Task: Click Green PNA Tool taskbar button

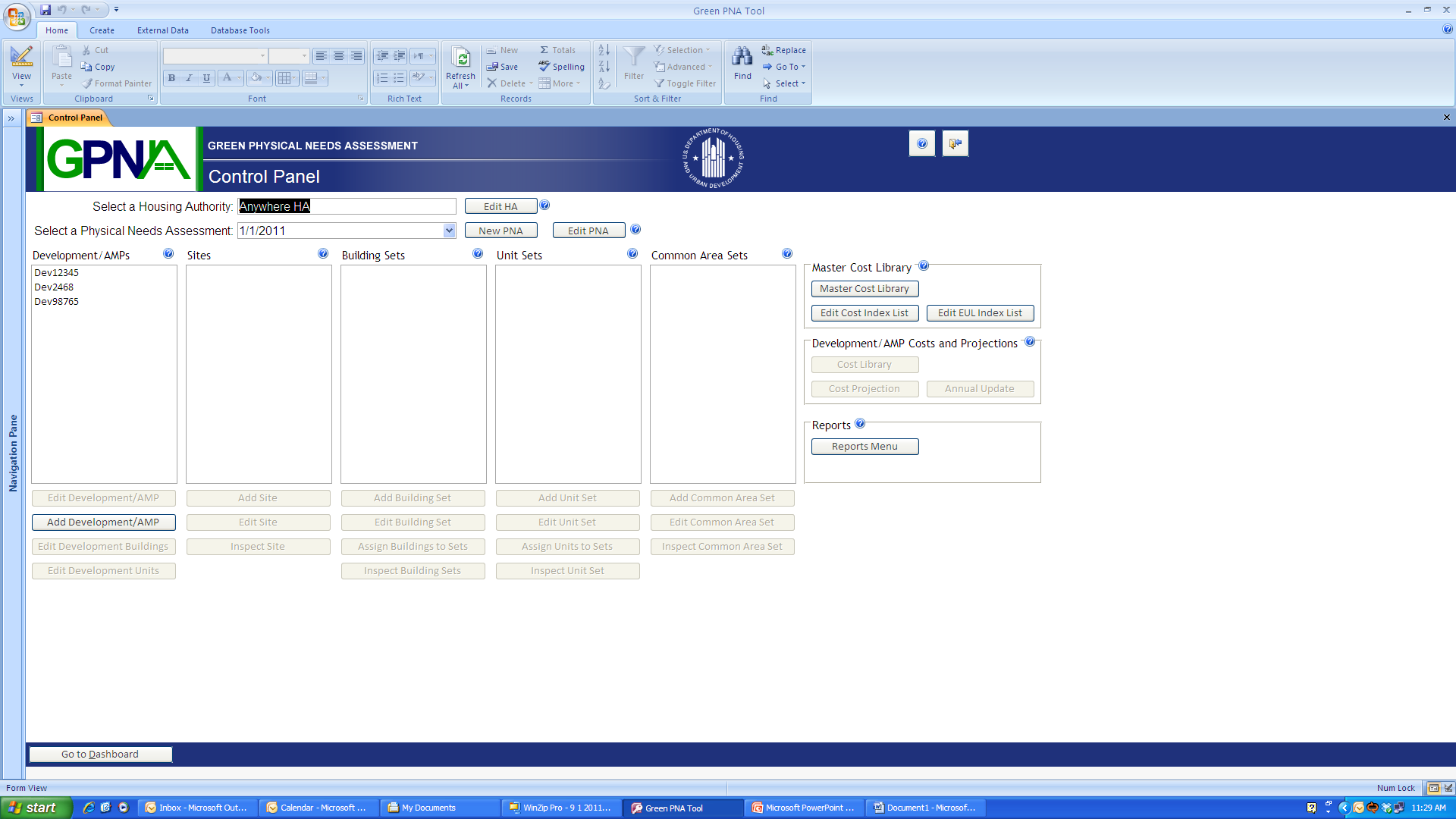Action: (x=675, y=808)
